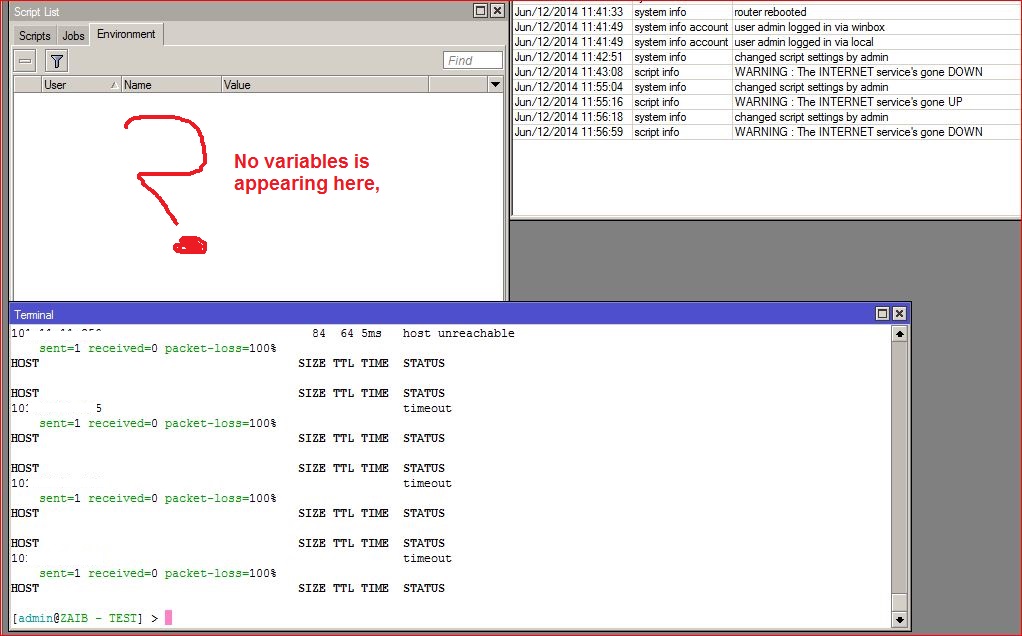The image size is (1022, 636).
Task: Click the Find input field
Action: tap(473, 61)
